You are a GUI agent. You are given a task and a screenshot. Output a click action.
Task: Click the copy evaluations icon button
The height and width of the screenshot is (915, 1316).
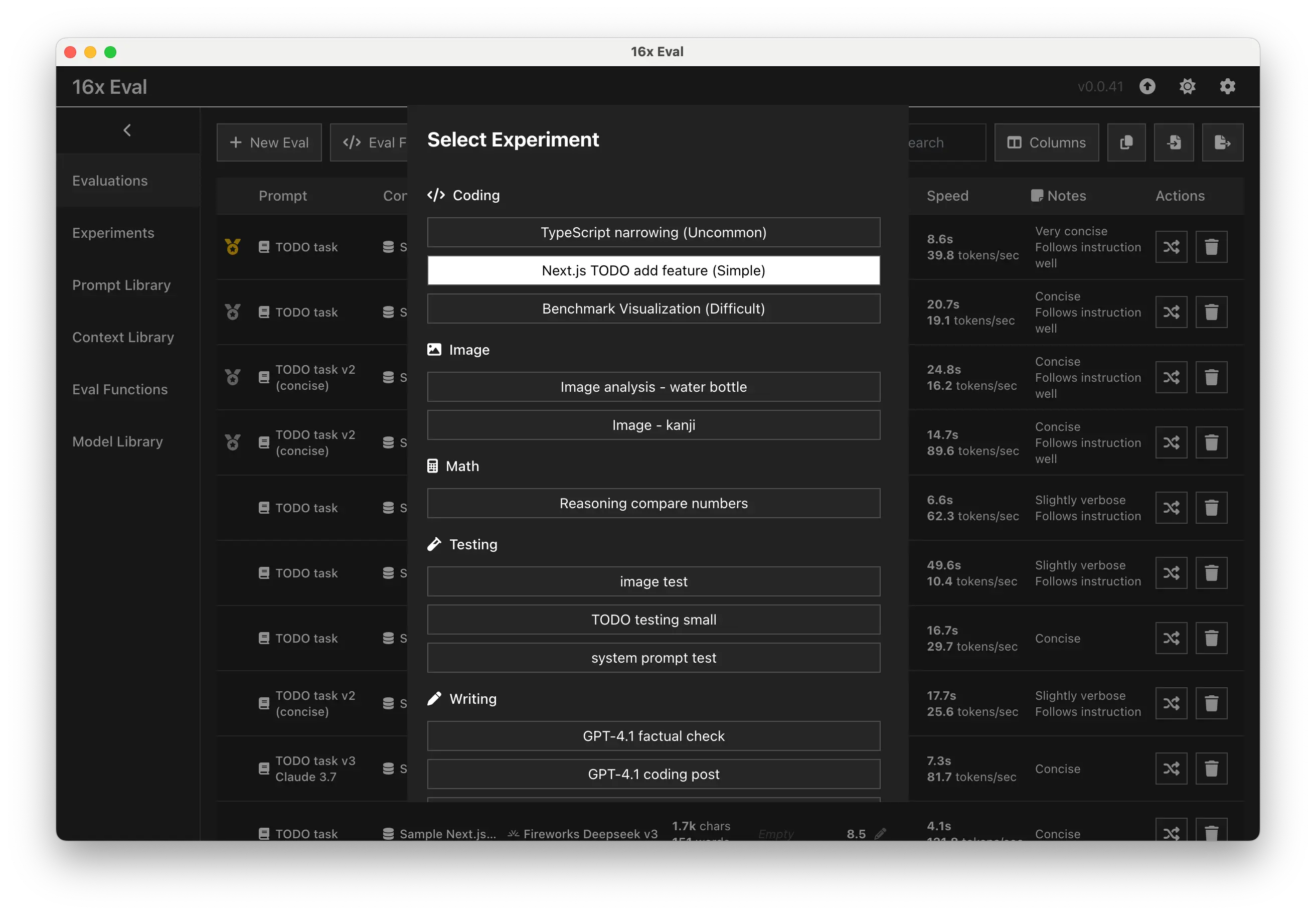[1126, 142]
